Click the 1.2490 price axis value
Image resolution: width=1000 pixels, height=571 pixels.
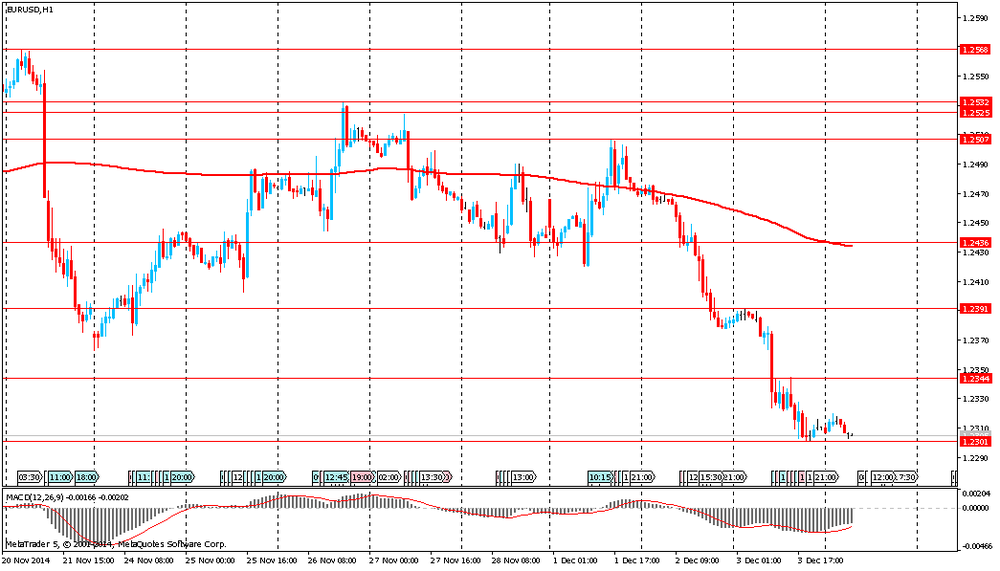coord(976,165)
